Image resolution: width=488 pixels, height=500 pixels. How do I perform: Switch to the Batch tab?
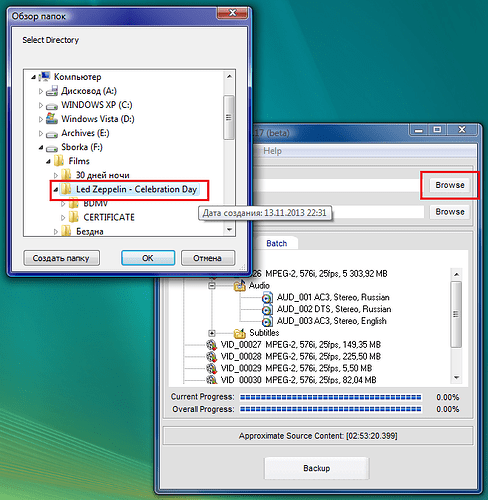[277, 243]
